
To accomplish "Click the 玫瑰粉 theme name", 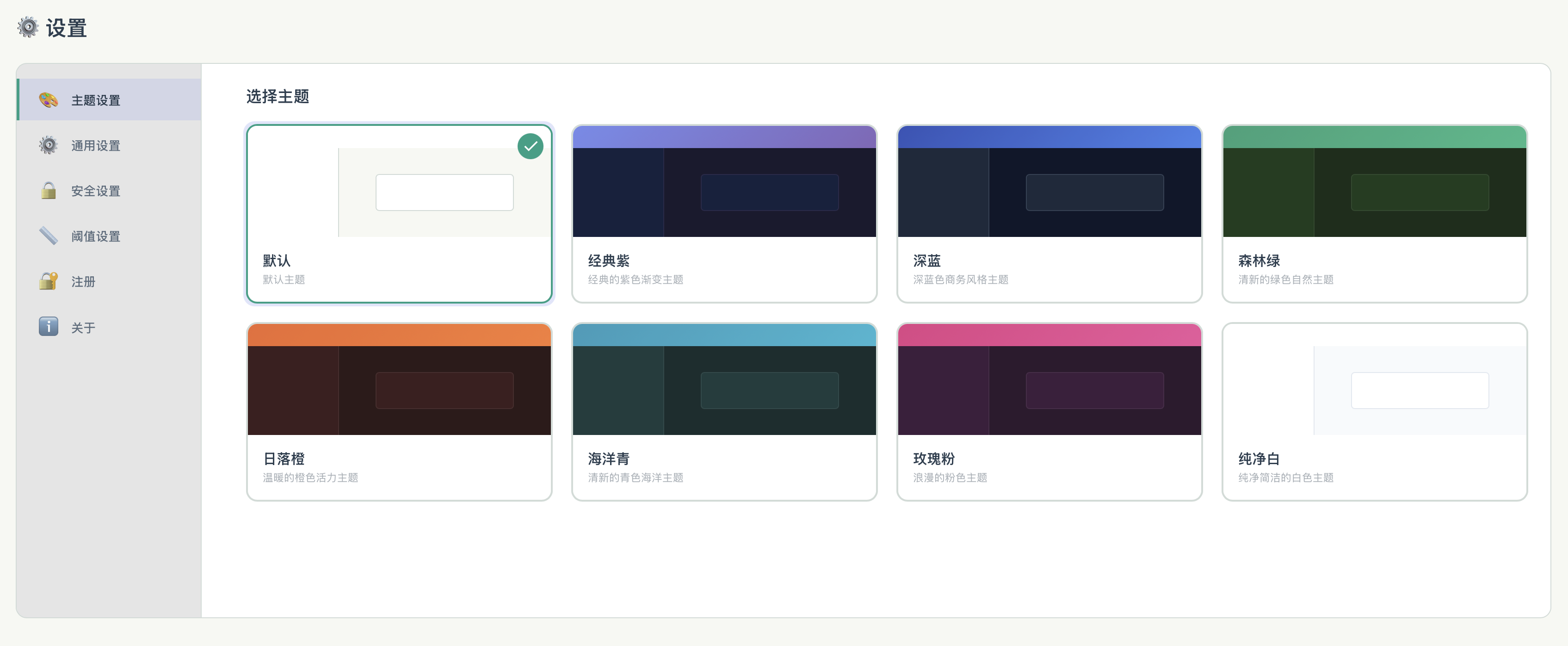I will click(x=934, y=459).
